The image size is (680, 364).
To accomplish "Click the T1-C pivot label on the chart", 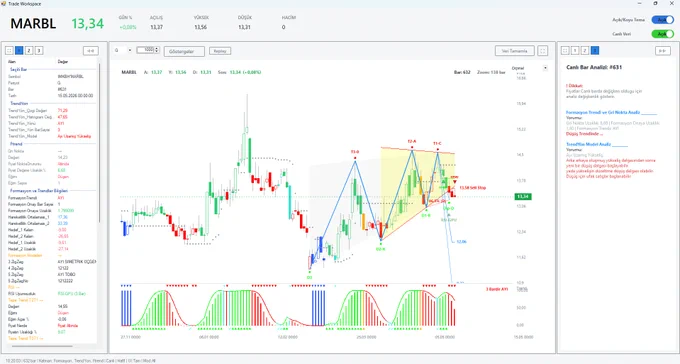I will coord(437,143).
